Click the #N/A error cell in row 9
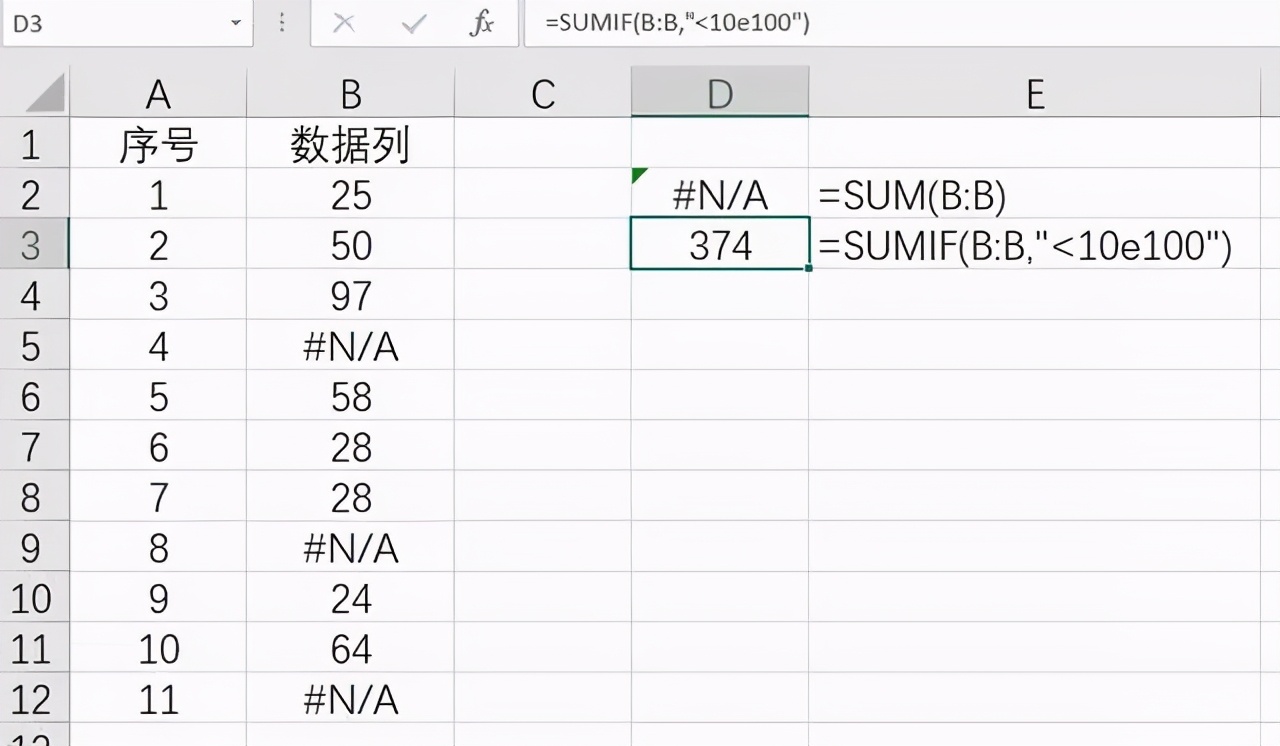1280x746 pixels. pyautogui.click(x=351, y=548)
